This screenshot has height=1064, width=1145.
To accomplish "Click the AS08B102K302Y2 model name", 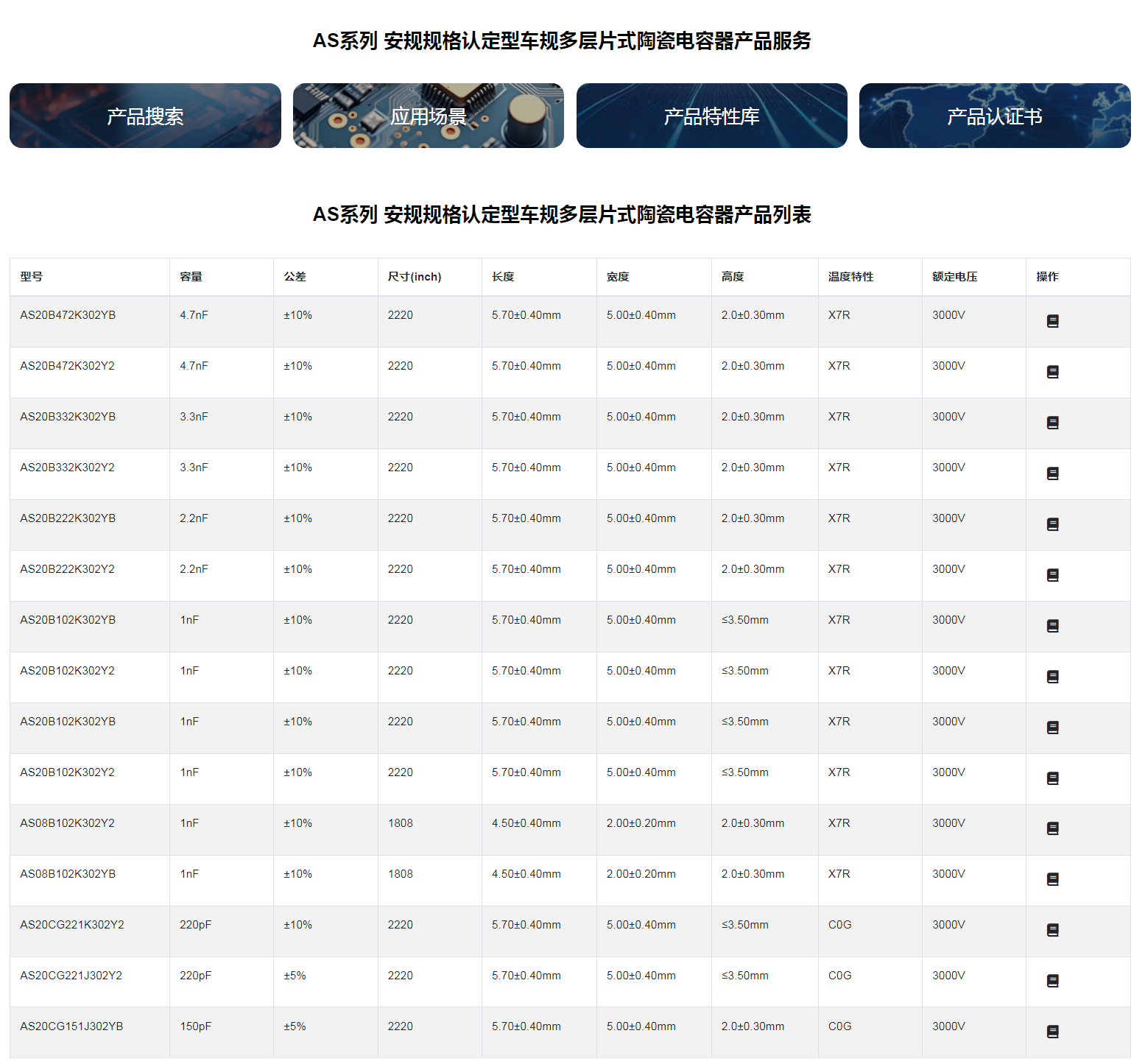I will [x=67, y=823].
